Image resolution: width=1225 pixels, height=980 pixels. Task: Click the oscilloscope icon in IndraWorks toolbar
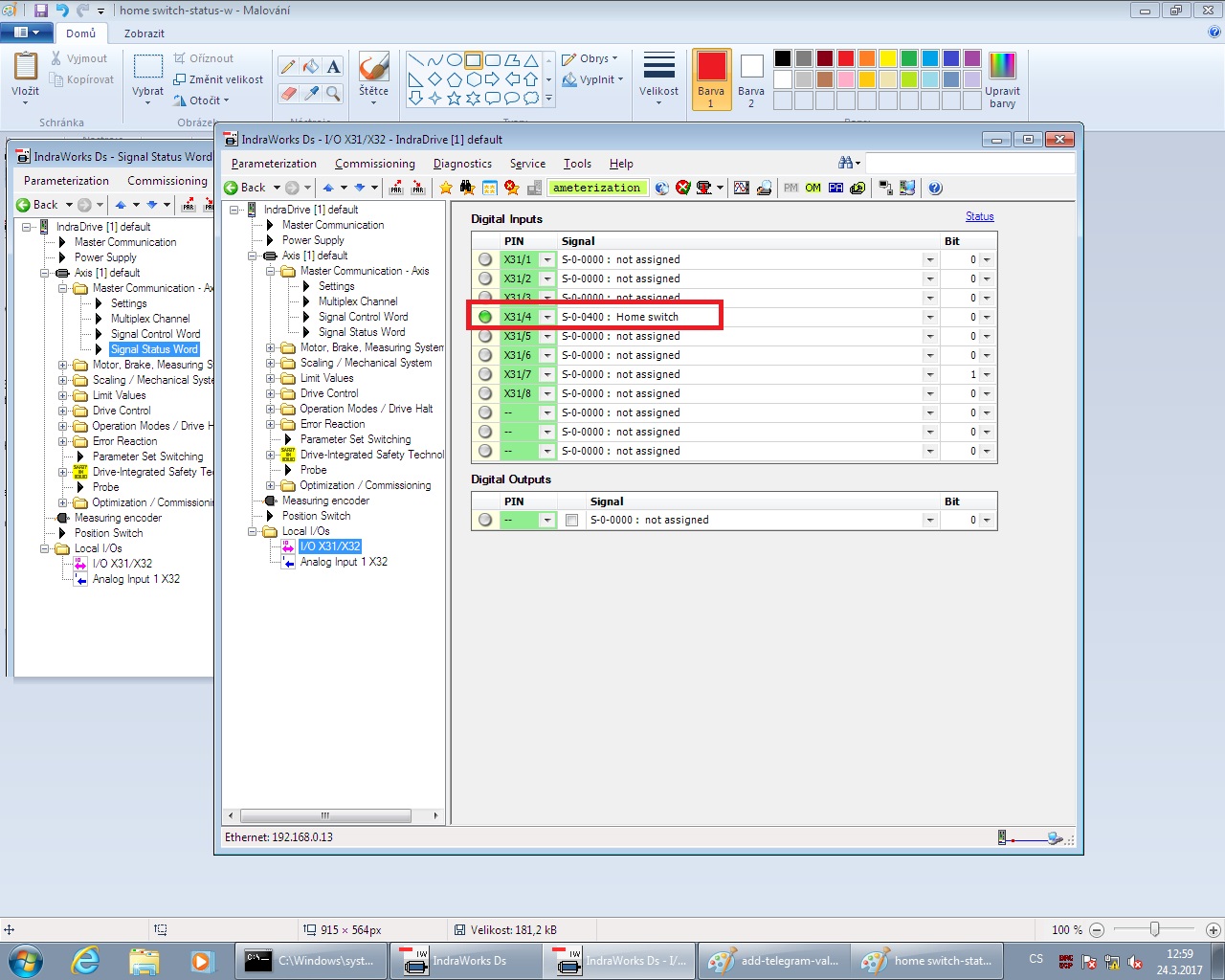[x=741, y=188]
